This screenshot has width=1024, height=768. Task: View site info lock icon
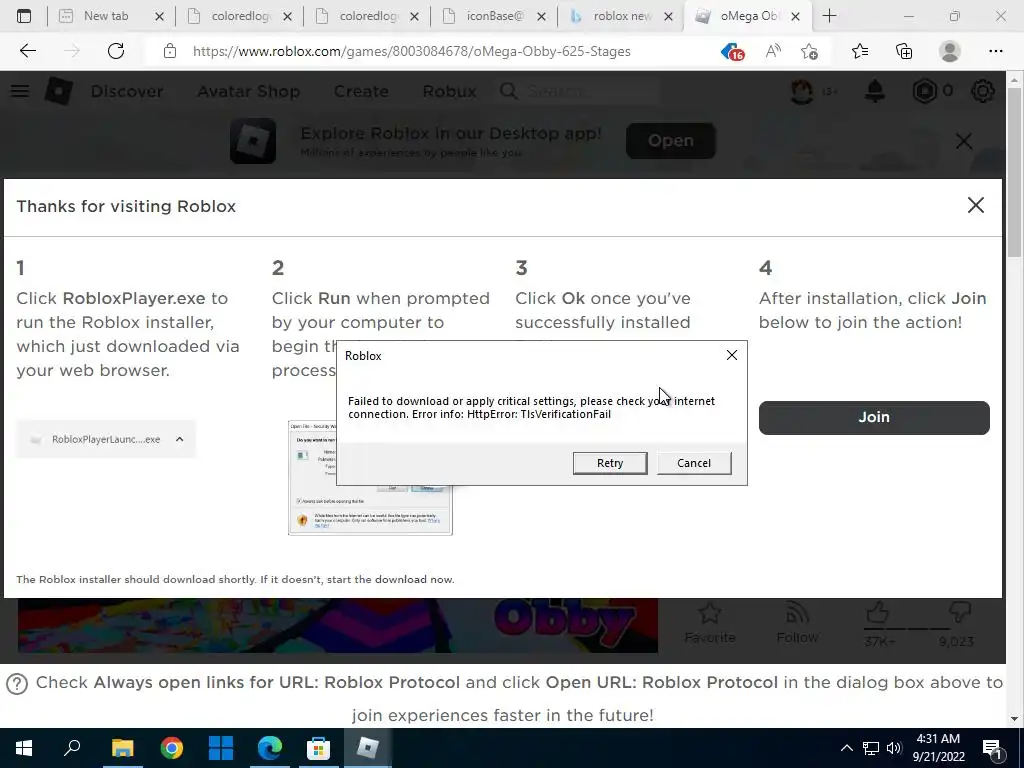(x=170, y=51)
